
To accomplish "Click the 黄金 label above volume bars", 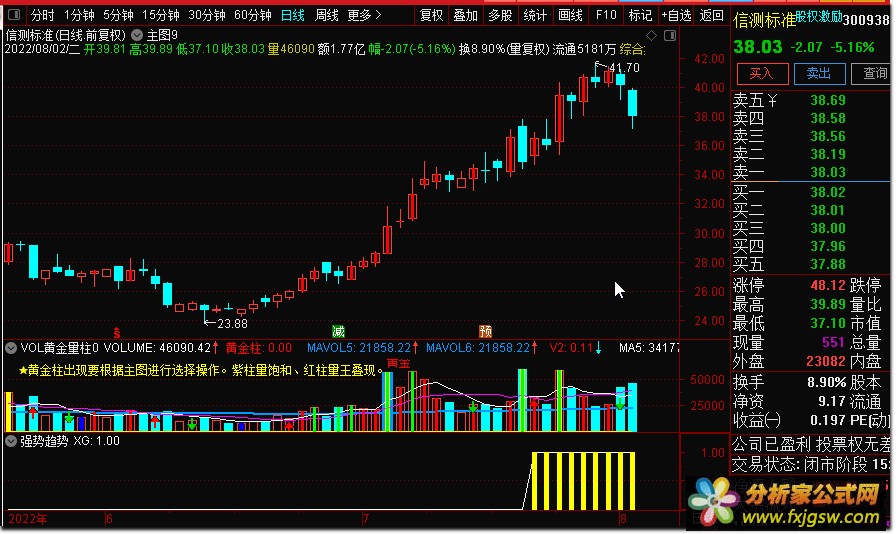I will pyautogui.click(x=398, y=363).
